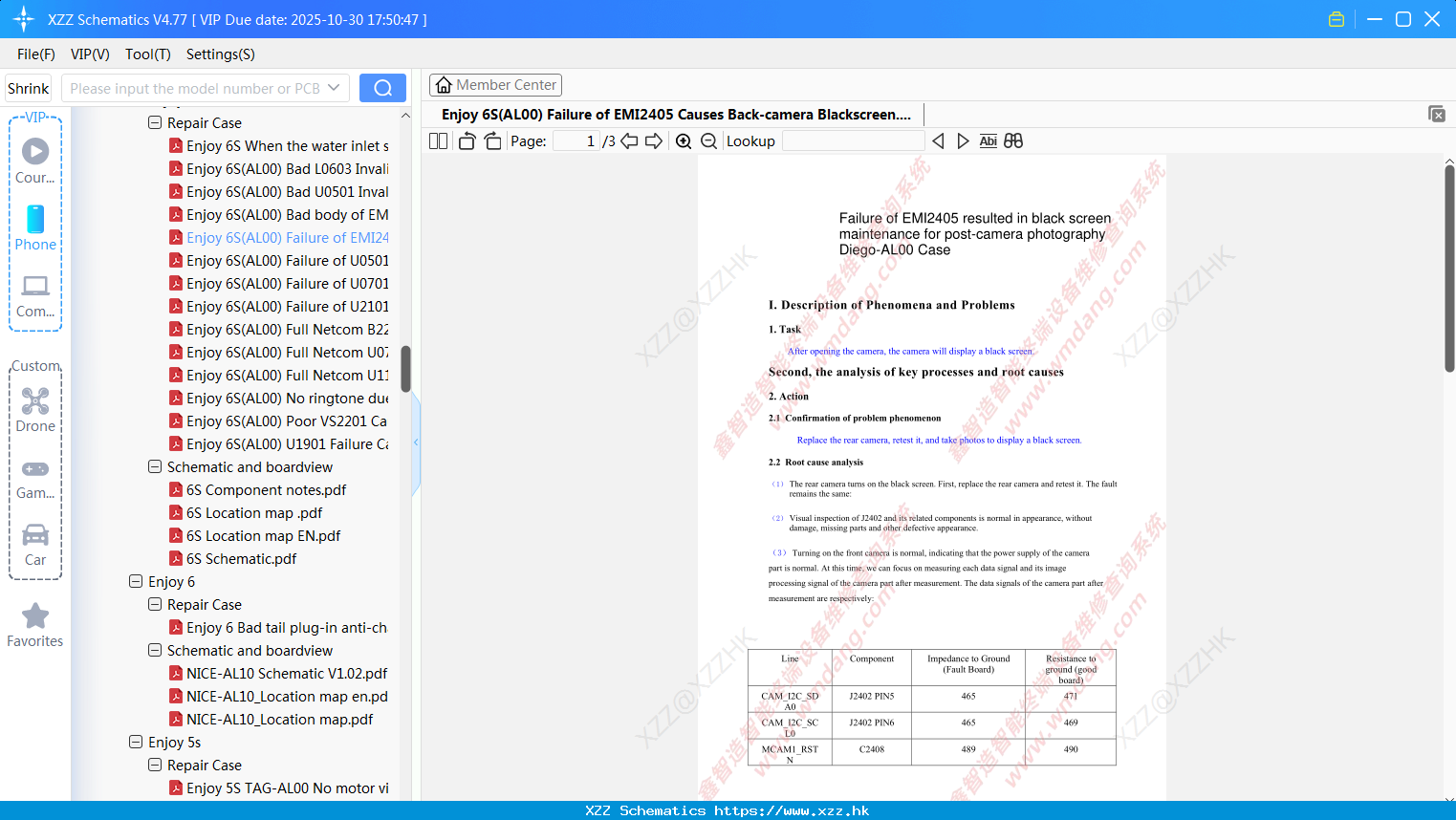Find previous lookup match

coord(938,140)
